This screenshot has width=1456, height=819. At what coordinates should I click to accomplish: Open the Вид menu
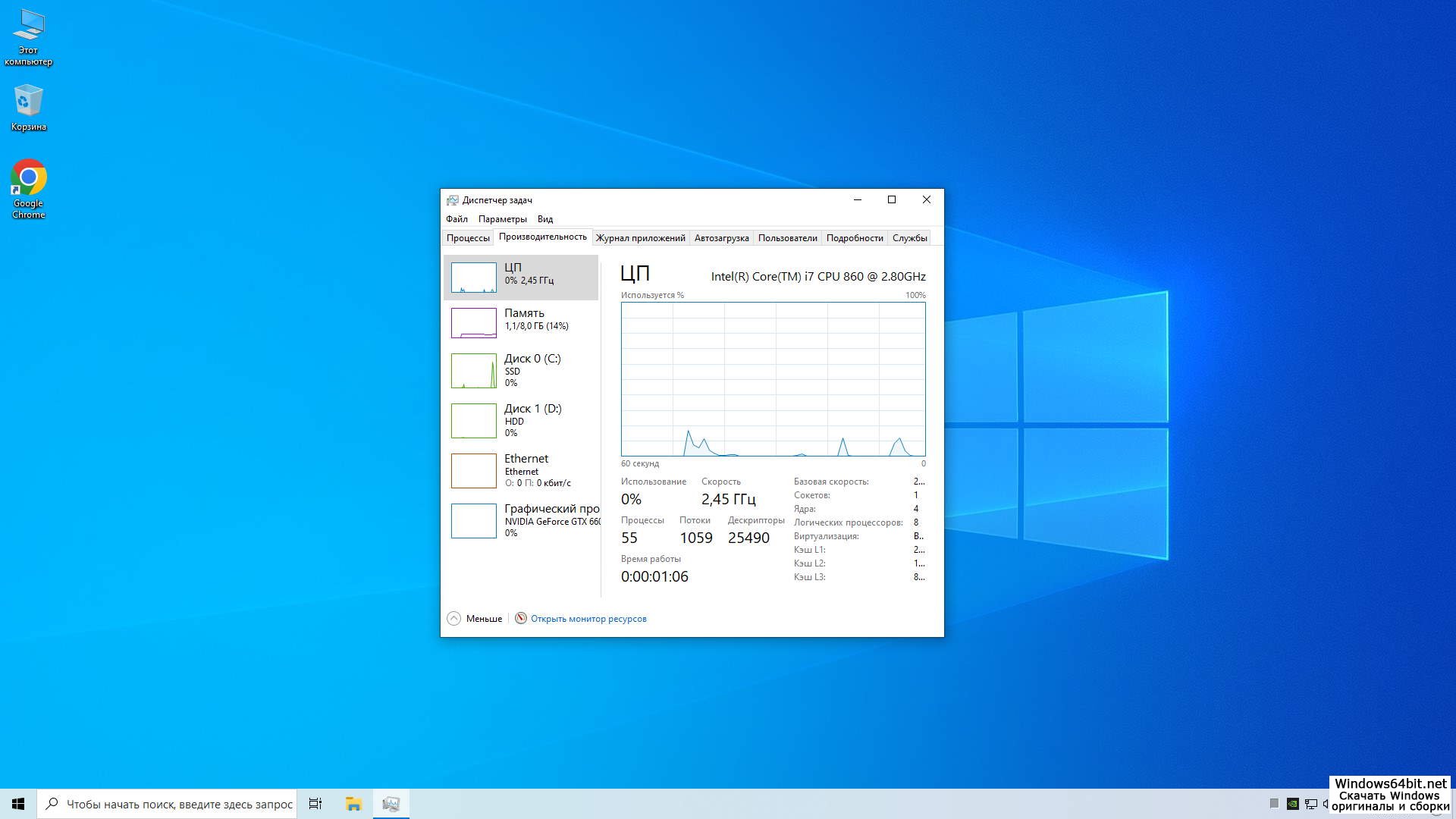coord(545,219)
